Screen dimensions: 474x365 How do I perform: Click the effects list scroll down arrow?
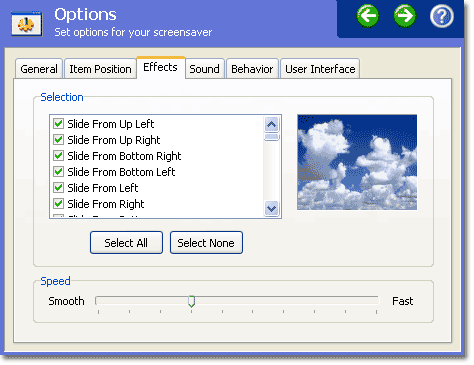pos(272,209)
